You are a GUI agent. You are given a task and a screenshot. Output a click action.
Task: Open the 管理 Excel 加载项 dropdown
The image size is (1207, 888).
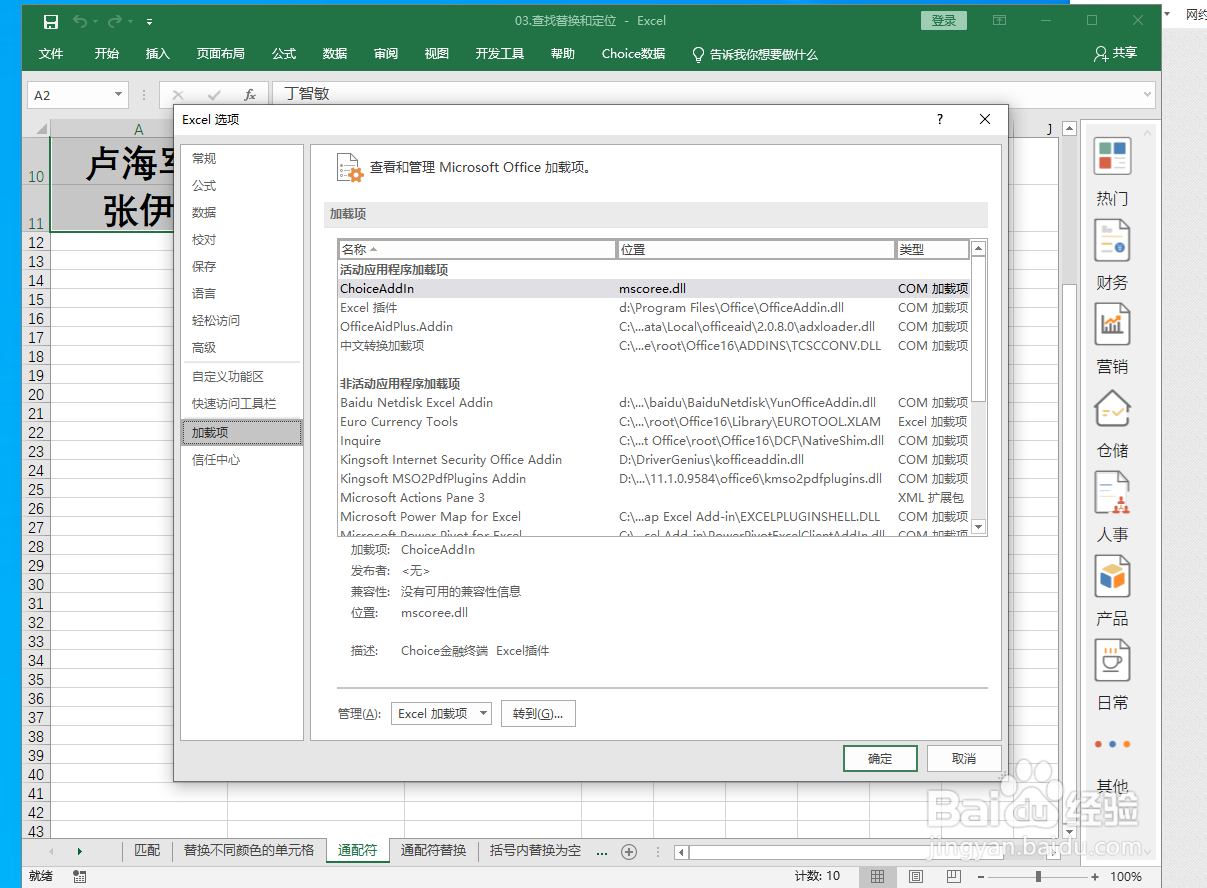441,713
